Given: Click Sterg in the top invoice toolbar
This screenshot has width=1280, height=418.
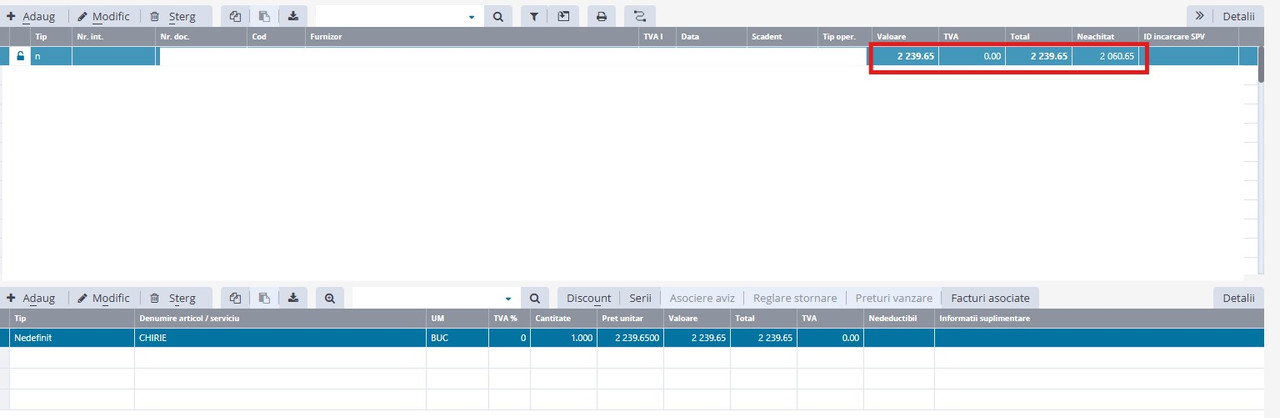Looking at the screenshot, I should coord(173,16).
